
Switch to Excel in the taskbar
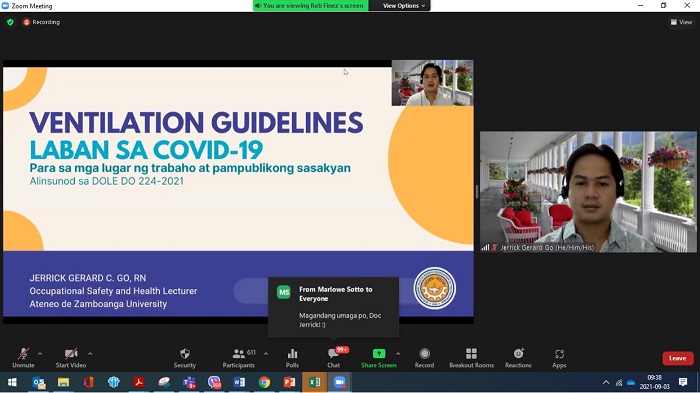point(314,382)
